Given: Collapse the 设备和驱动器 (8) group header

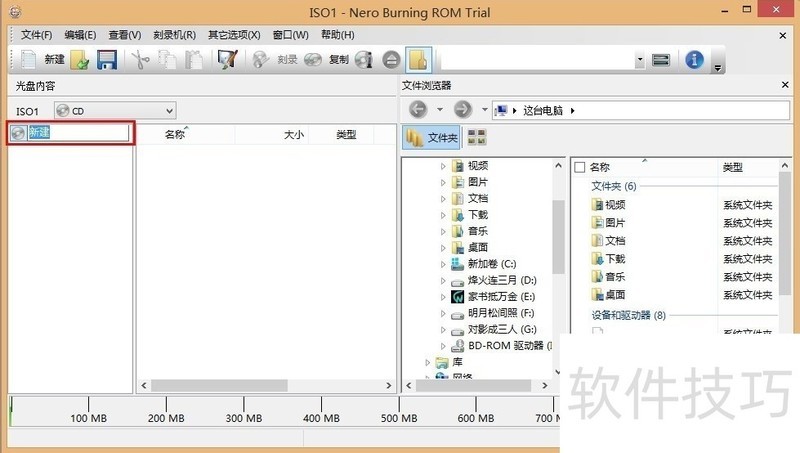Looking at the screenshot, I should pyautogui.click(x=628, y=315).
